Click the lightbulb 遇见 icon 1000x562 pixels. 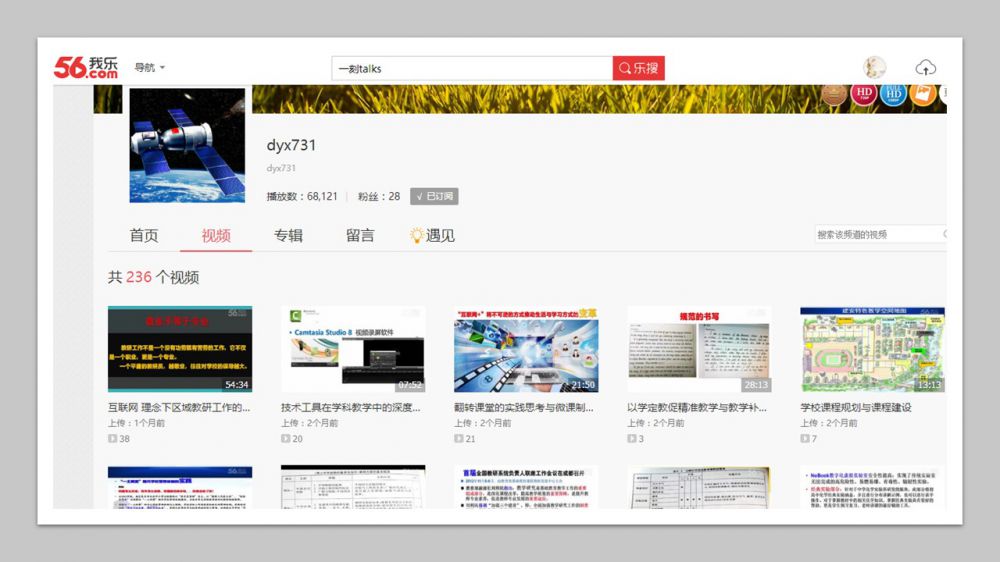[x=417, y=236]
